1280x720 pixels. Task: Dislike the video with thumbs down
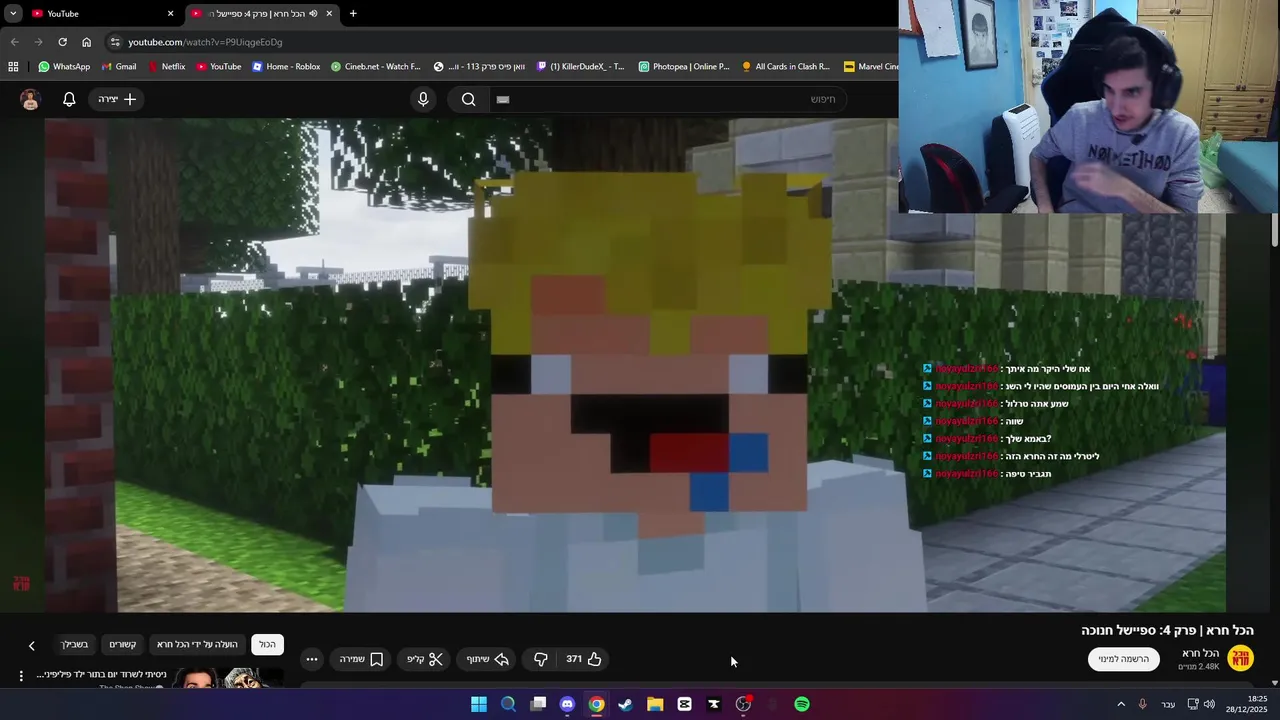[x=540, y=659]
